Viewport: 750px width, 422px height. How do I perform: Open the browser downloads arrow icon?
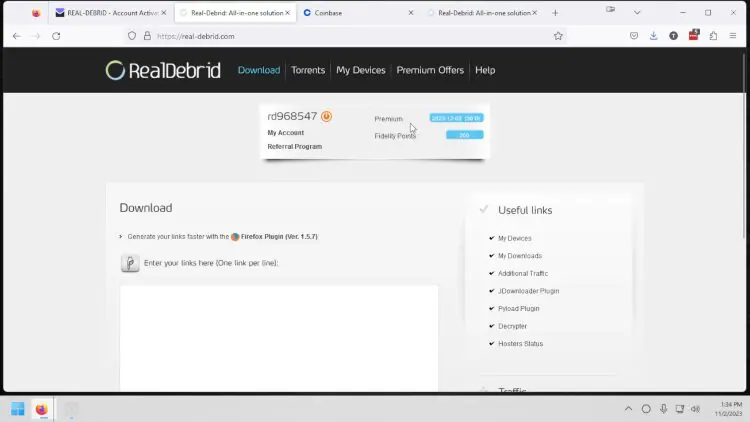point(653,36)
